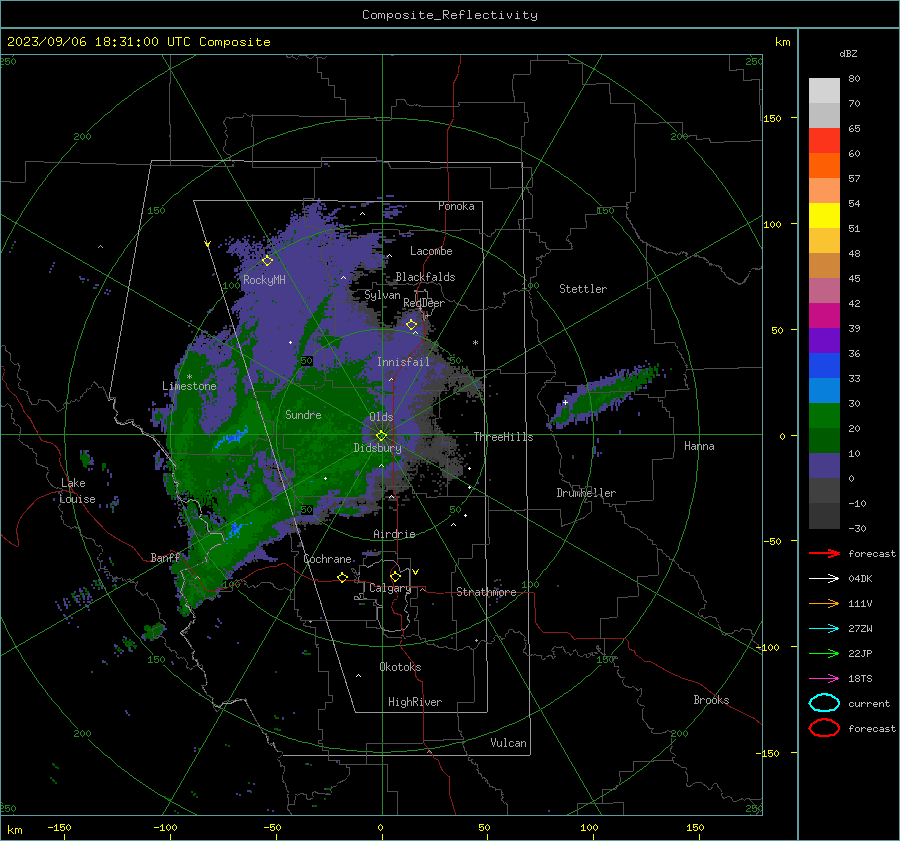This screenshot has width=900, height=841.
Task: Click the Sundre town label
Action: pos(303,414)
